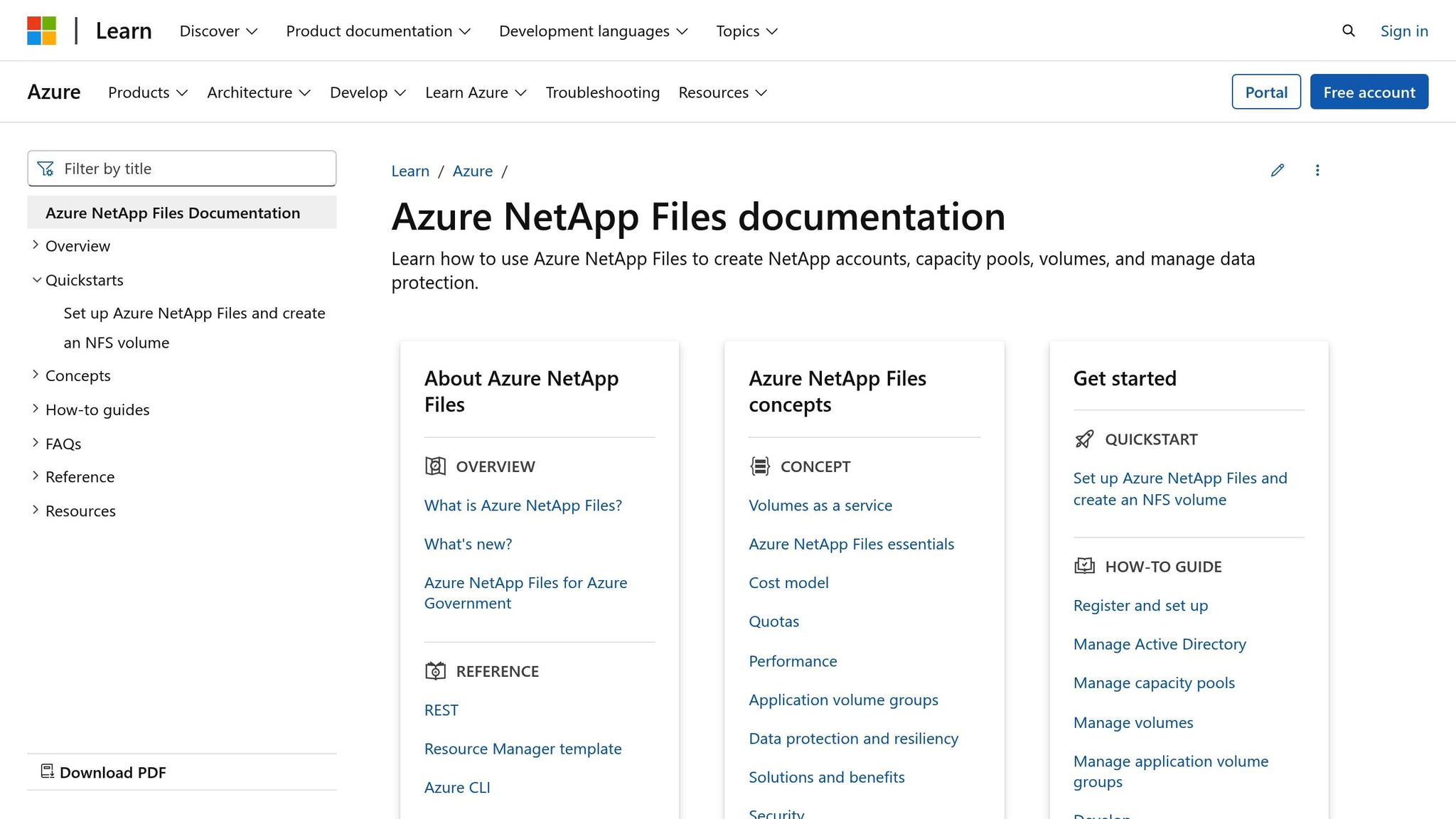This screenshot has width=1456, height=819.
Task: Open Manage capacity pools link
Action: (x=1154, y=682)
